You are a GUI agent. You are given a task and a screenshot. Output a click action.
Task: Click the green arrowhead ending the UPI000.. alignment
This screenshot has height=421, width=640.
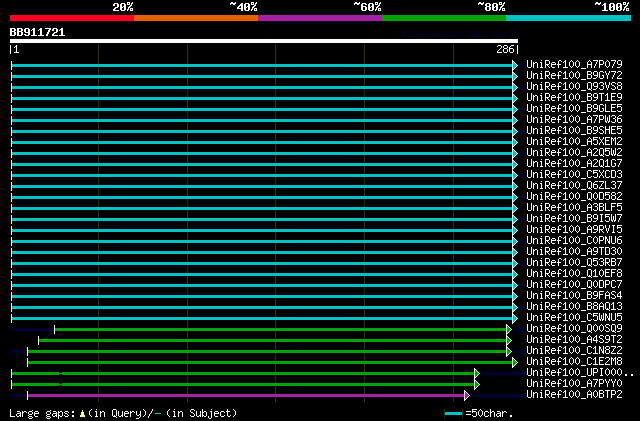click(477, 374)
